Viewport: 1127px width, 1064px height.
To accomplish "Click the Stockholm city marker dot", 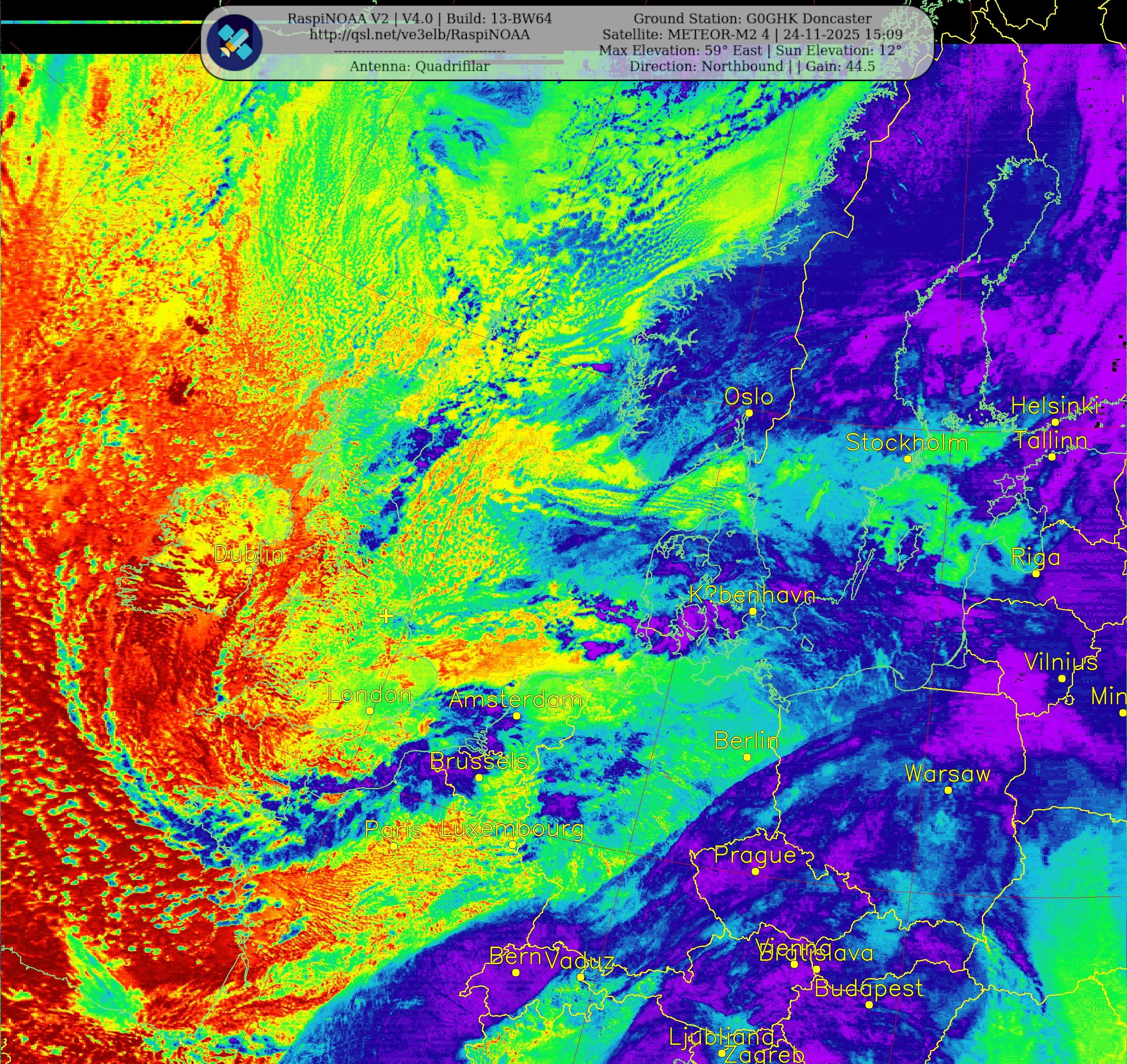I will coord(907,459).
